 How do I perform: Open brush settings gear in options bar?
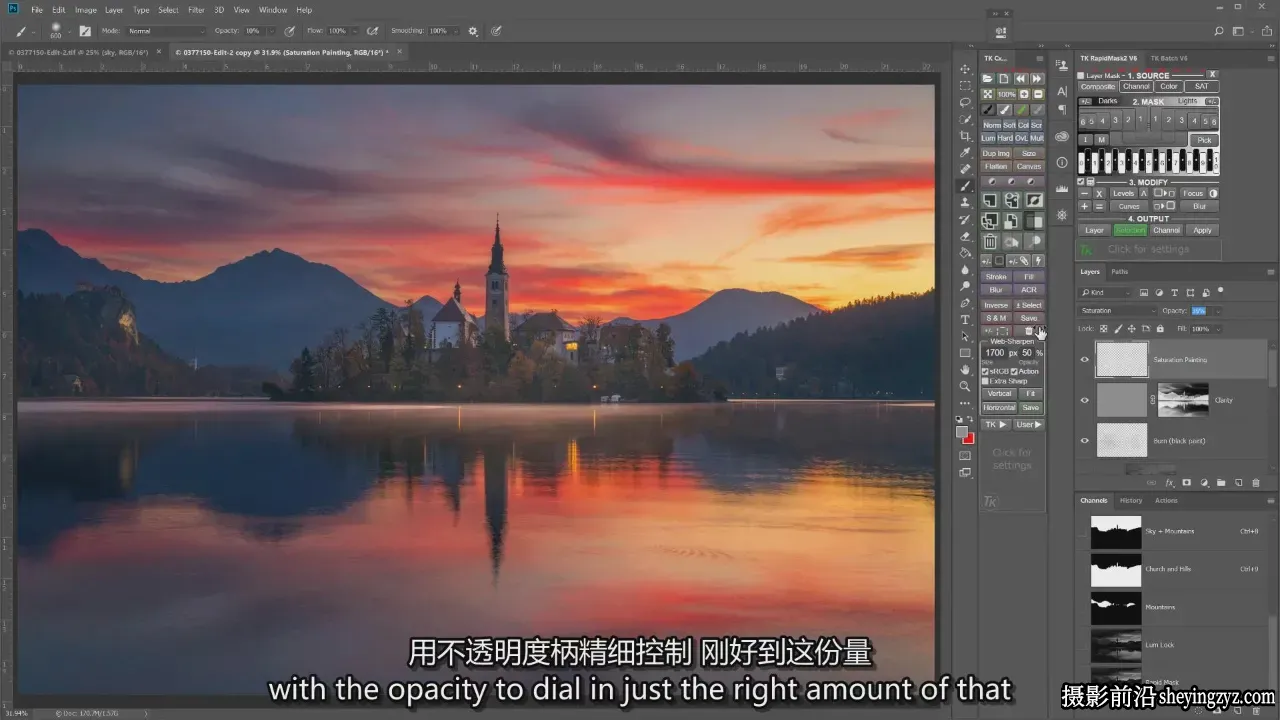[473, 31]
